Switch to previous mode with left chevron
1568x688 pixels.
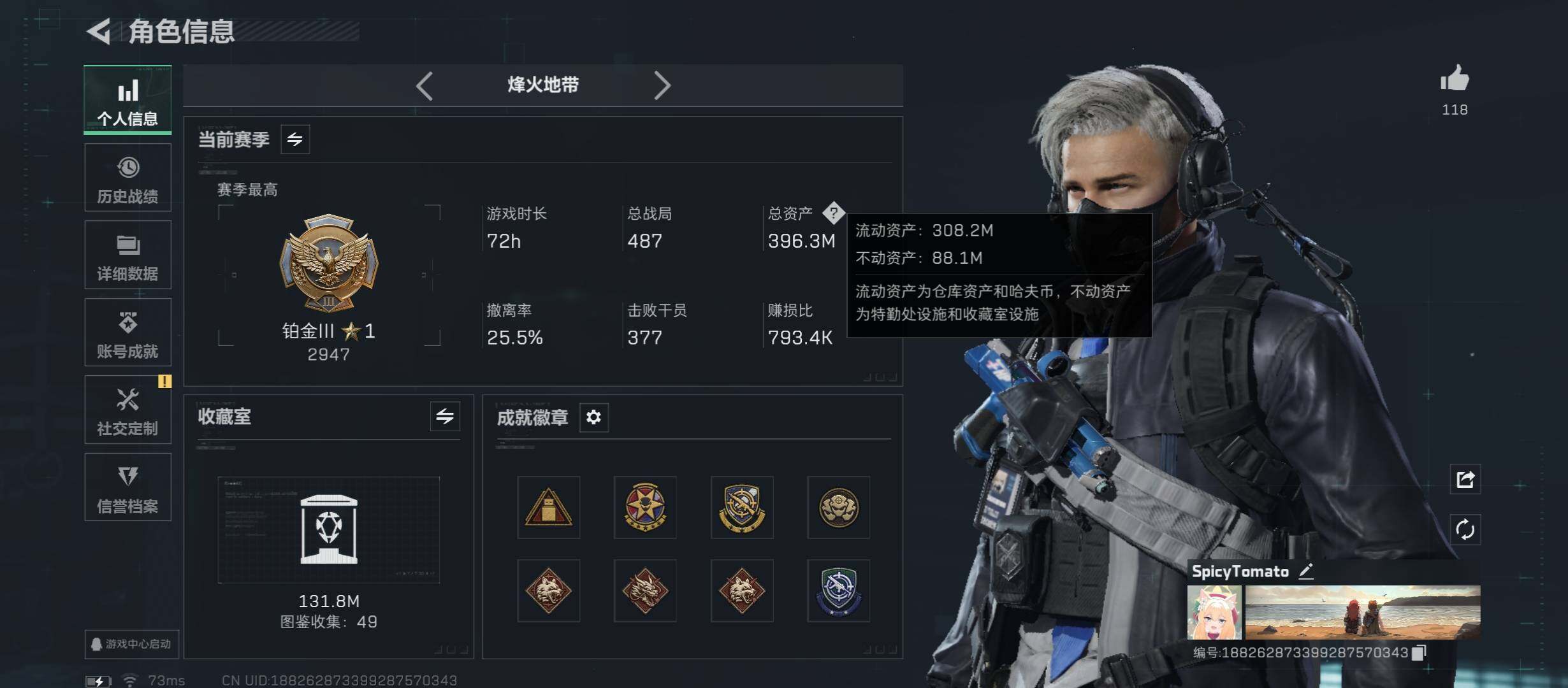click(x=425, y=85)
